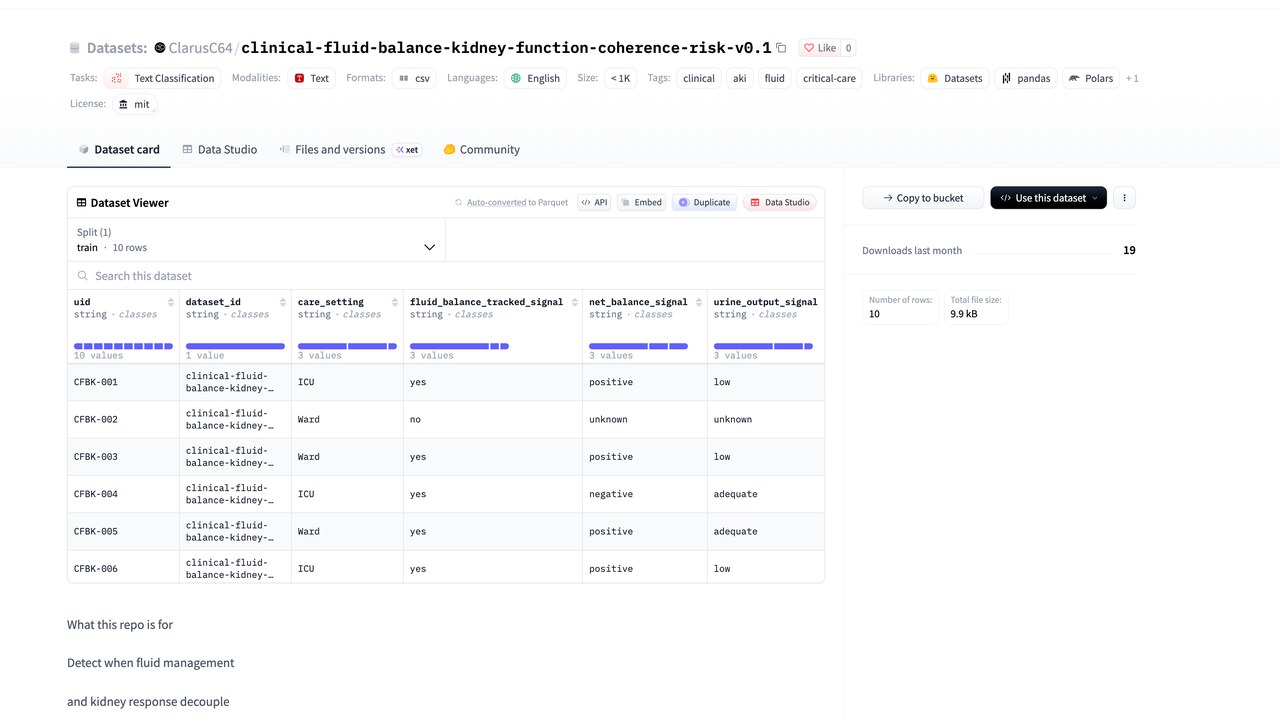Open the three-dot more options menu
The image size is (1280, 720).
pyautogui.click(x=1124, y=198)
